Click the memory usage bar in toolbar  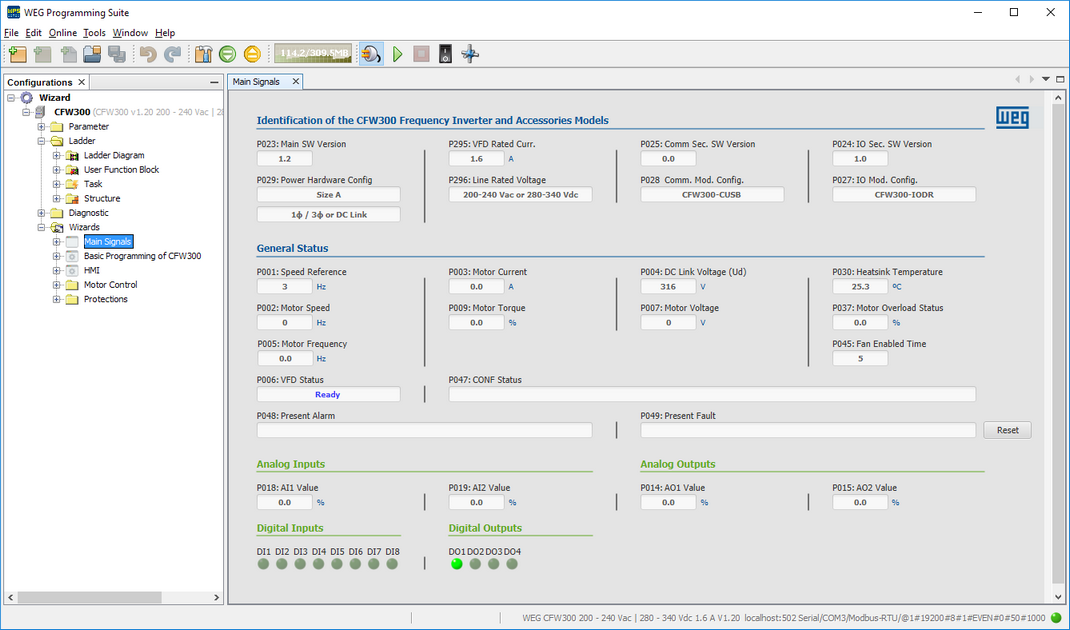pos(313,54)
